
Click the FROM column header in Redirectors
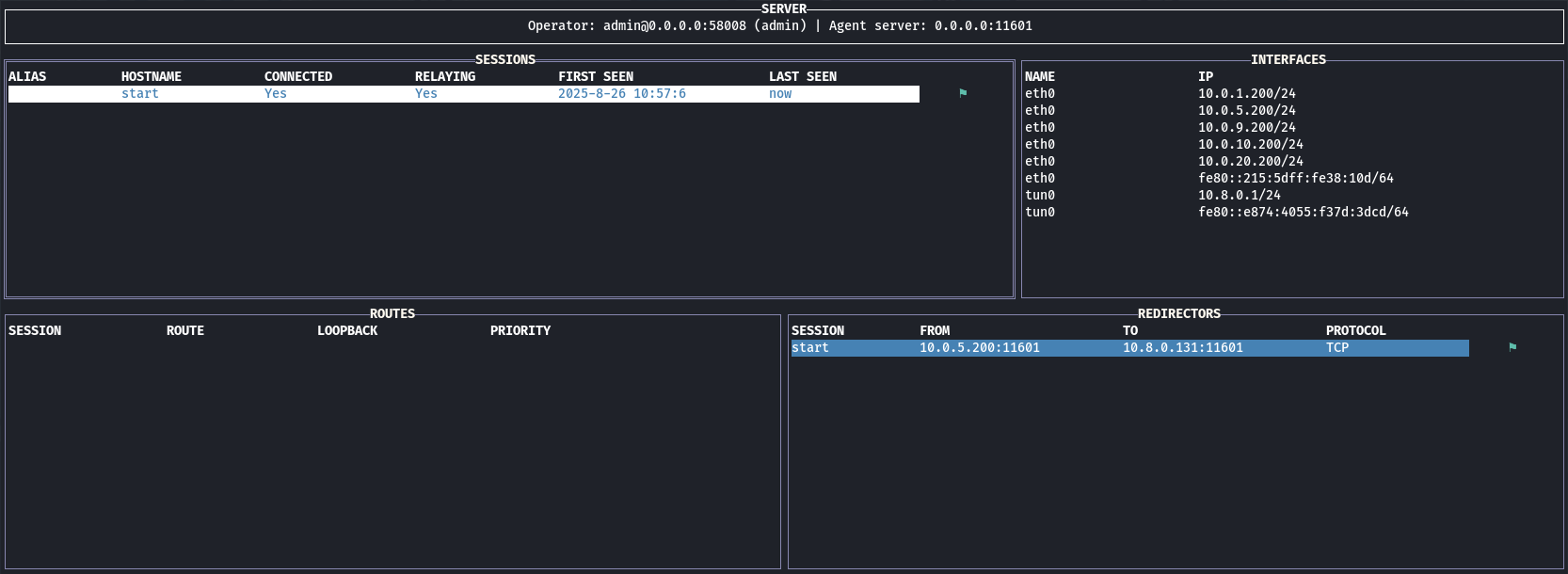coord(935,331)
